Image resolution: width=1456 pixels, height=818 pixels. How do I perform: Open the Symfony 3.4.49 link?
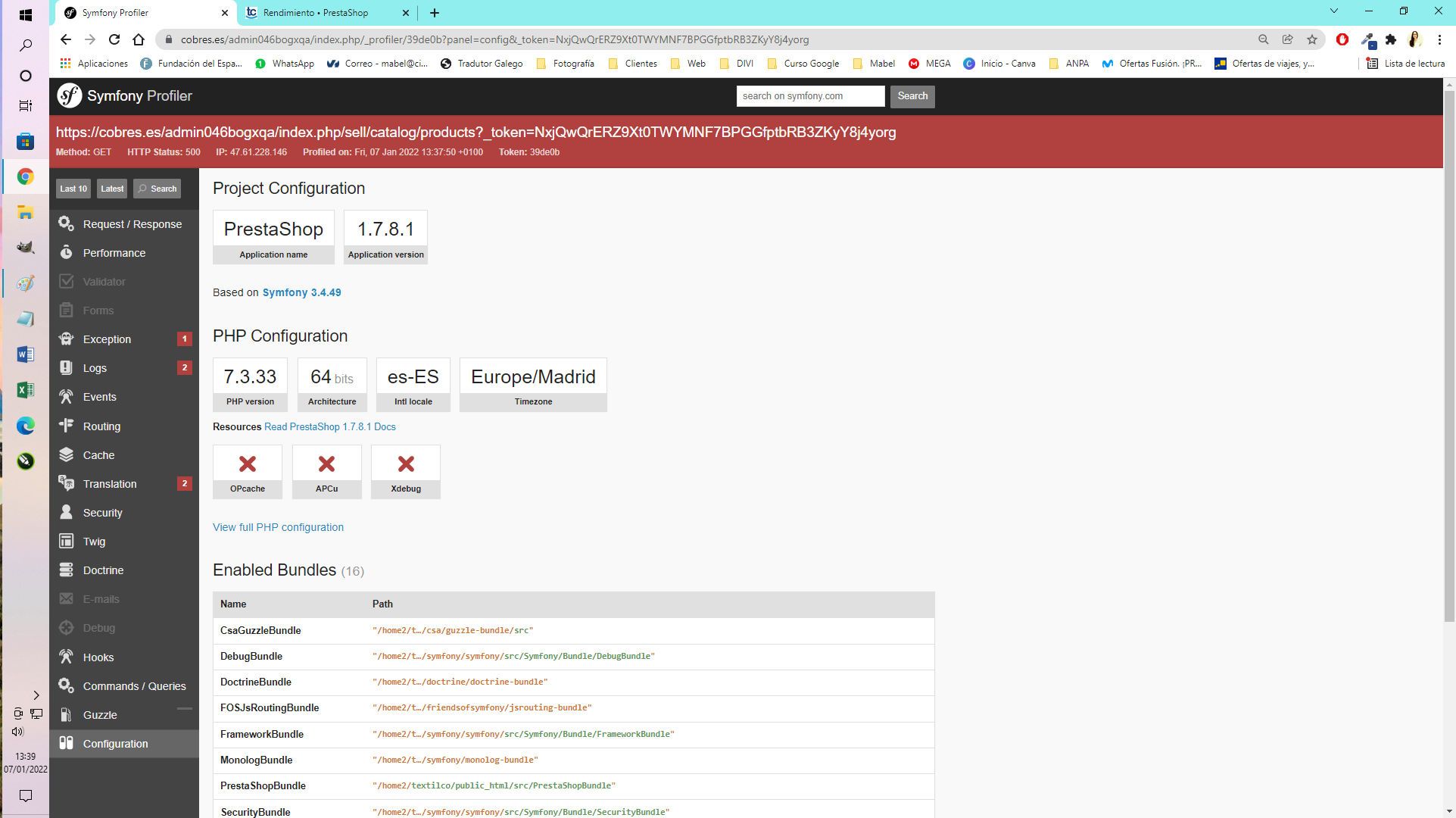tap(301, 292)
